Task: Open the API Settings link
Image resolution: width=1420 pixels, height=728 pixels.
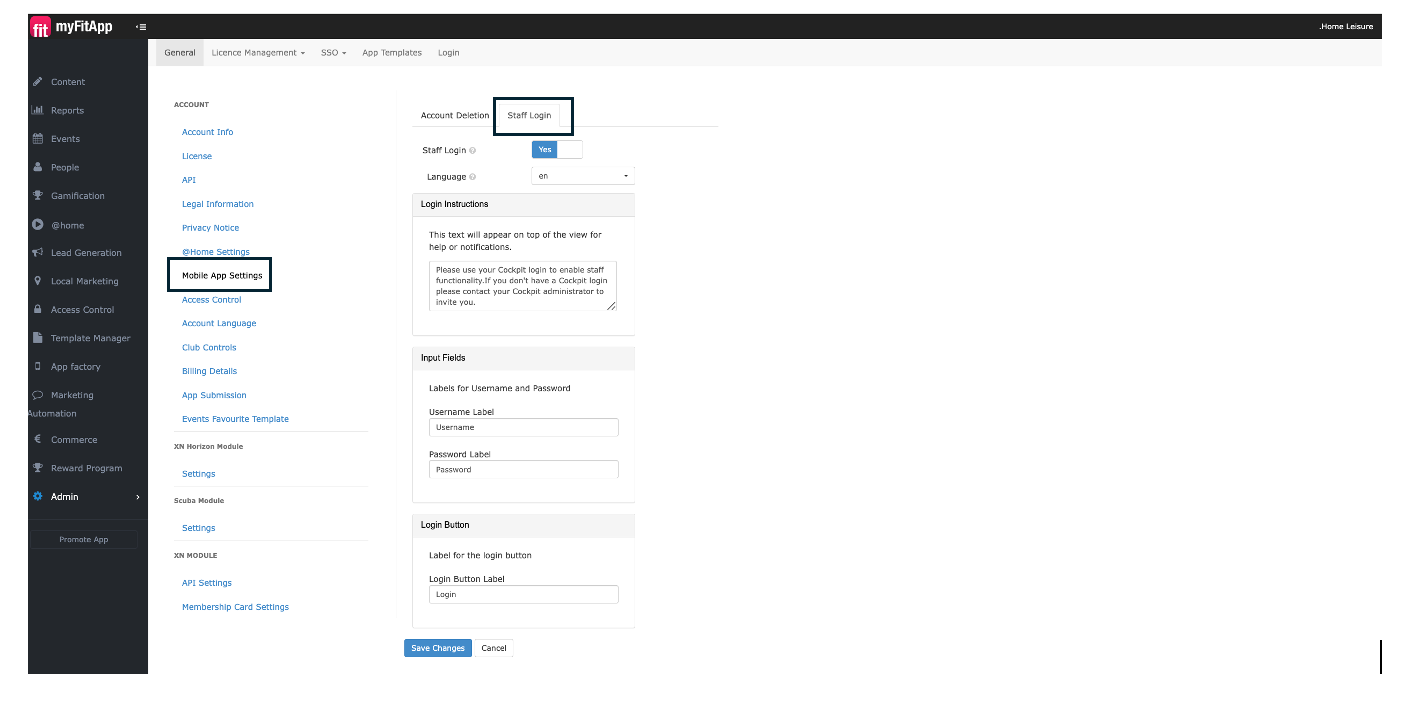Action: (207, 583)
